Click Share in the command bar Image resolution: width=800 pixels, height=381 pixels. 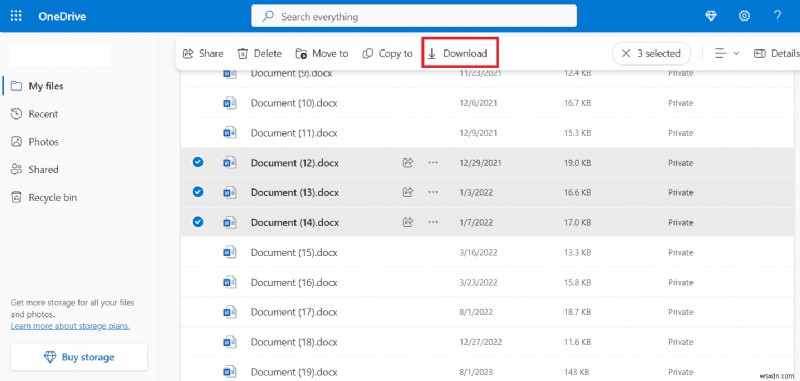point(203,53)
